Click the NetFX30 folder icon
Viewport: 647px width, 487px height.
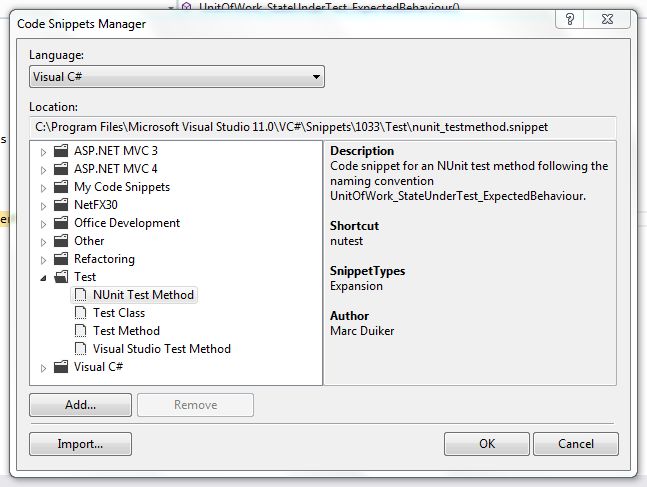coord(61,205)
